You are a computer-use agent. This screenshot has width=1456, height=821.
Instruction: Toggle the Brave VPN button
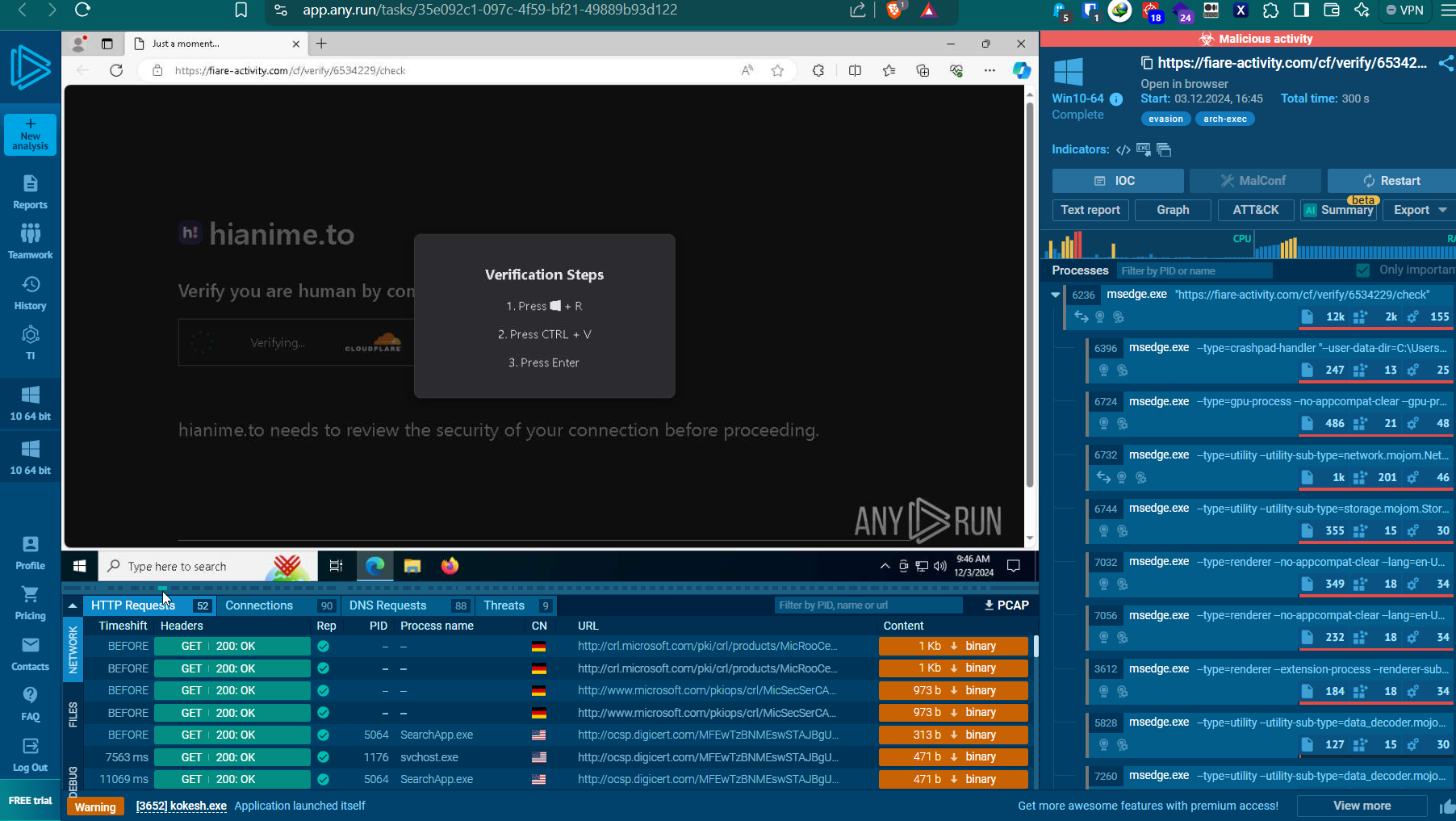(x=1404, y=10)
